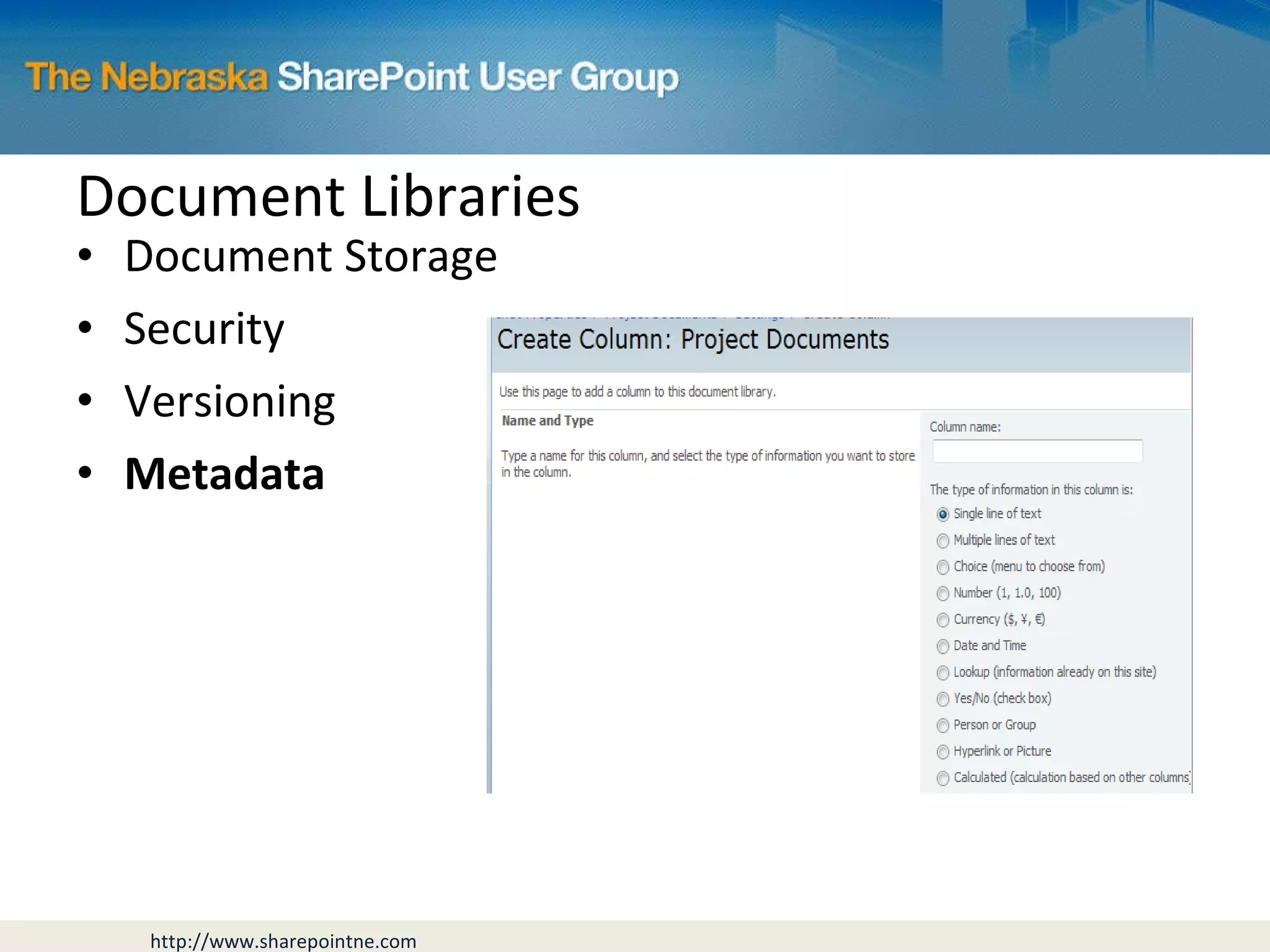The width and height of the screenshot is (1270, 952).
Task: Click the 'Document Libraries' slide title
Action: click(329, 196)
